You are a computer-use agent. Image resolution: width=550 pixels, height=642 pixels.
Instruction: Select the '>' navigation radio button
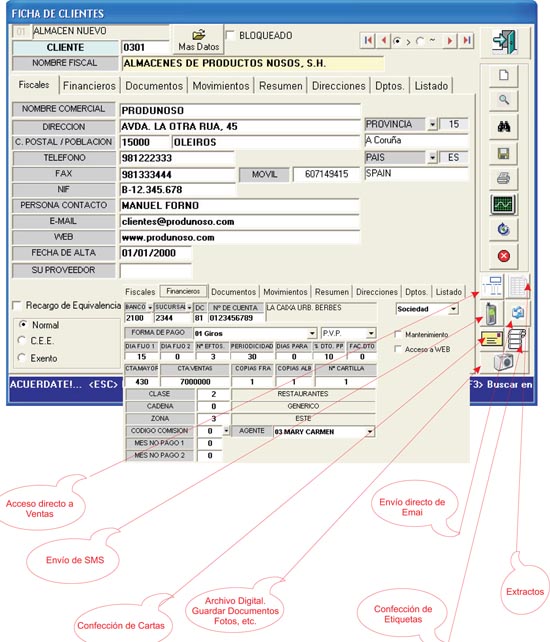pos(397,41)
